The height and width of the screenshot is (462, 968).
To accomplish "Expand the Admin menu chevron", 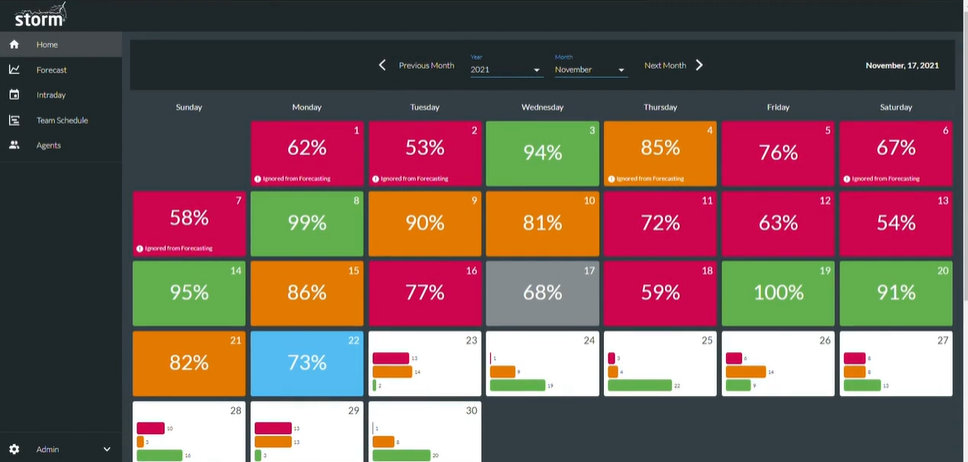I will (x=107, y=450).
